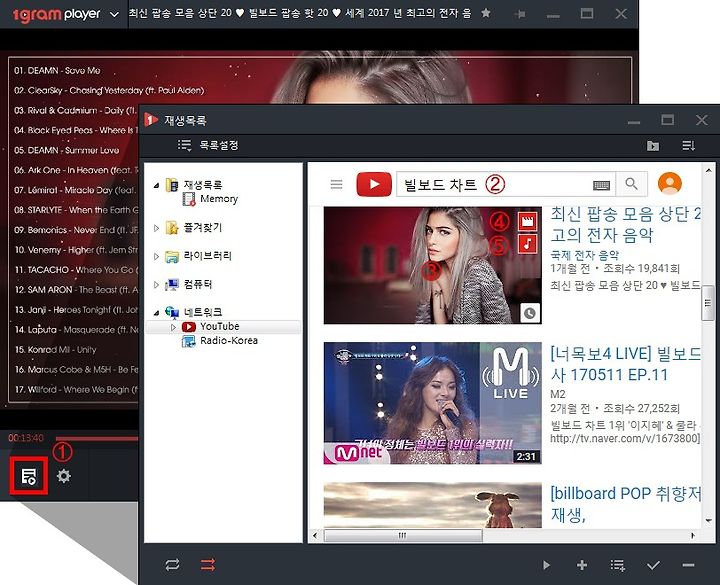Open 1gram player logo dropdown arrow
This screenshot has width=720, height=585.
click(x=114, y=14)
